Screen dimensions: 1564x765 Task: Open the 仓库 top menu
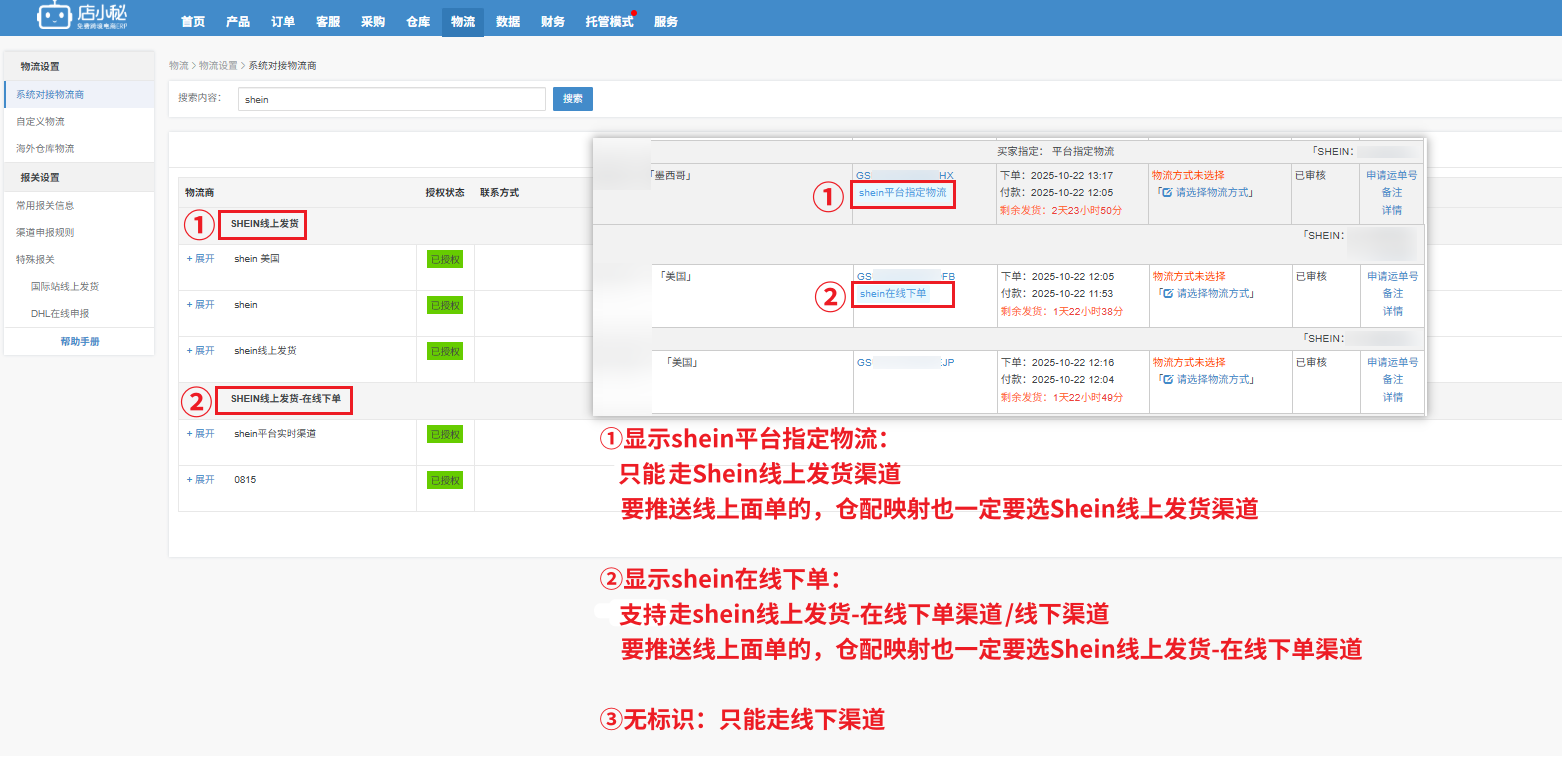(x=418, y=21)
